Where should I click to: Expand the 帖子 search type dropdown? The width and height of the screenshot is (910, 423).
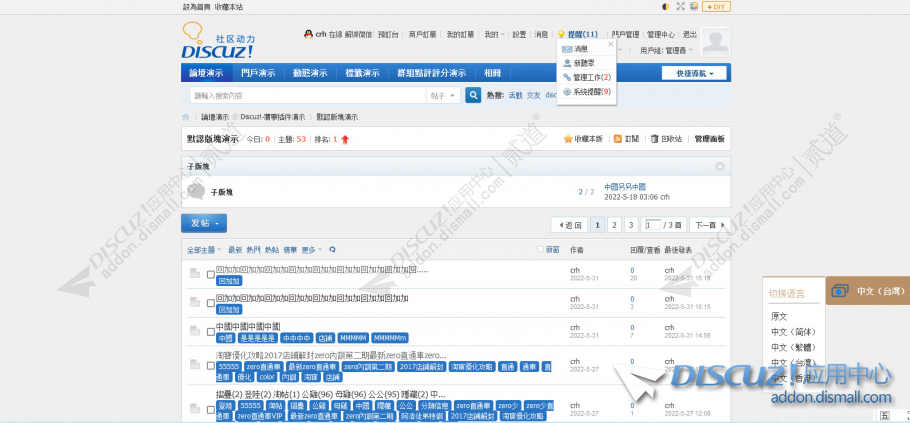click(x=444, y=96)
